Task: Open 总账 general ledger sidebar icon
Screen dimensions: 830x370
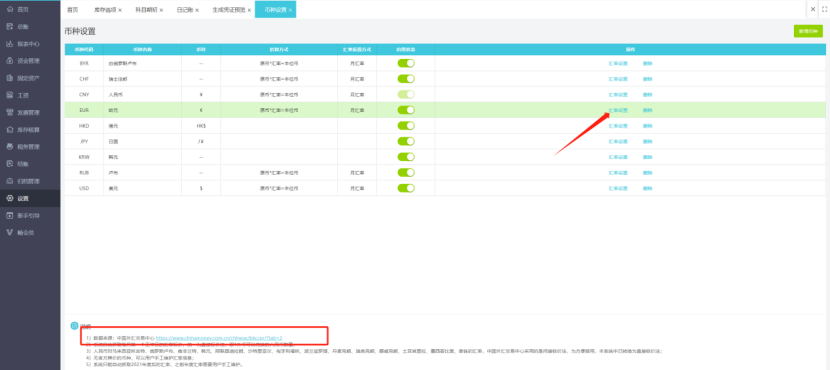Action: 10,26
